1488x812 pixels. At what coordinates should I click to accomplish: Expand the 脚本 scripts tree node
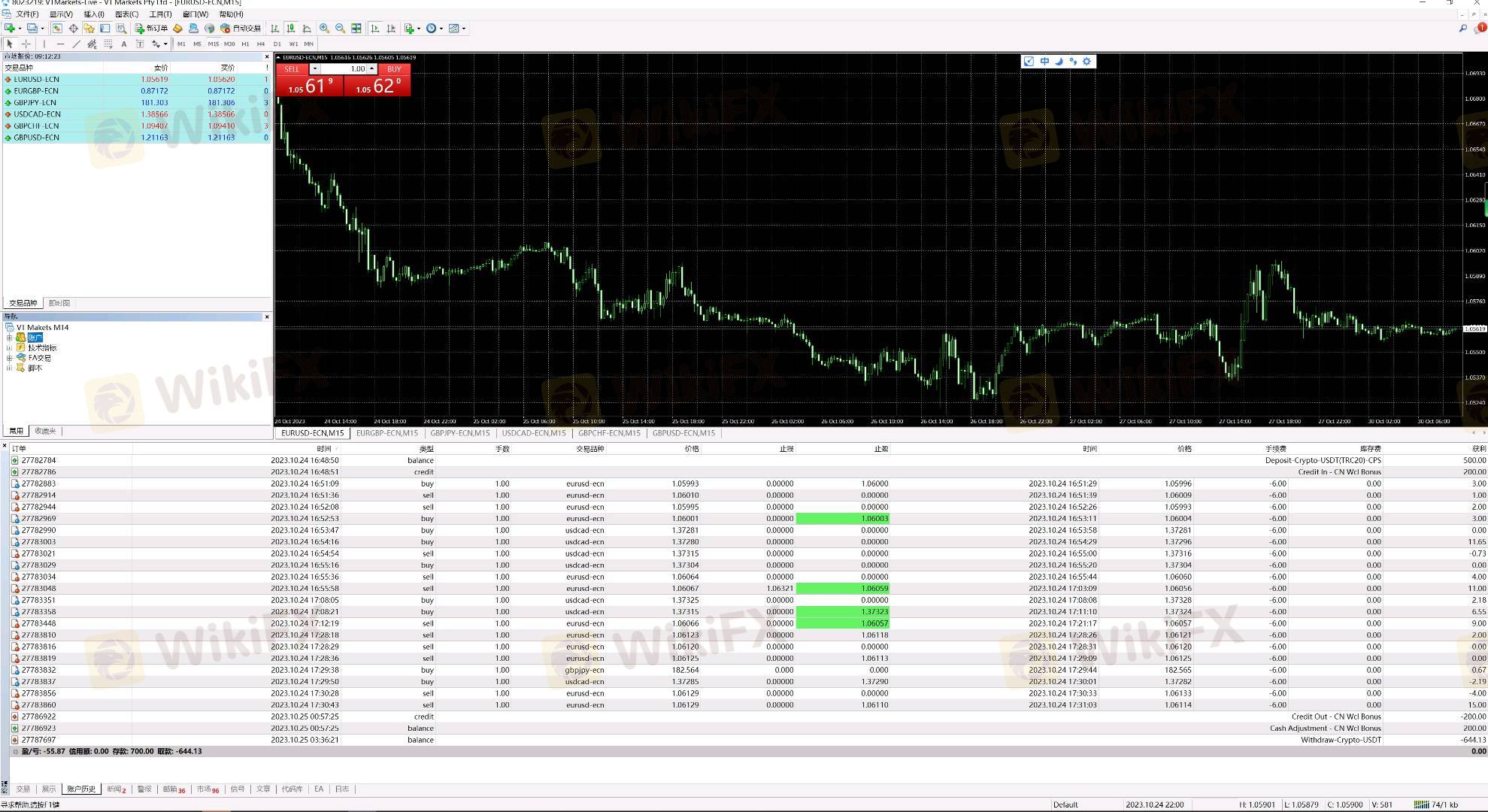click(x=9, y=368)
